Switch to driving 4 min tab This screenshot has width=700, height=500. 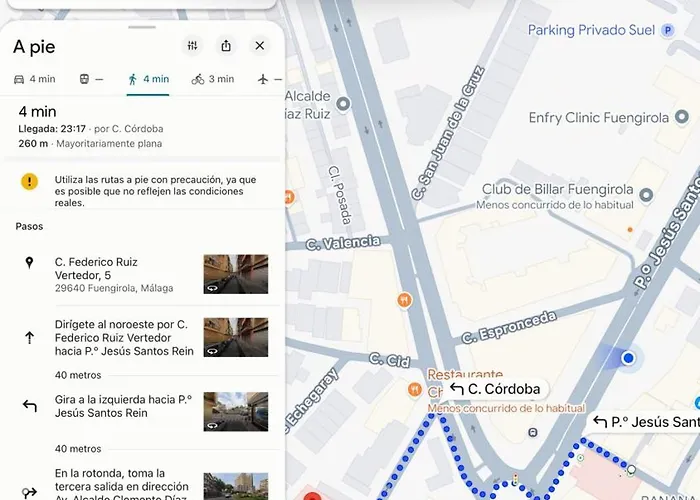click(x=35, y=79)
